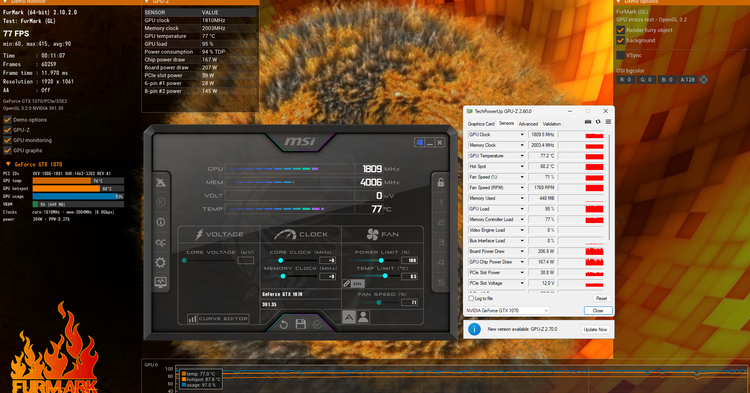Take a GPU-Z screenshot via camera icon
Image resolution: width=750 pixels, height=393 pixels.
coord(588,122)
